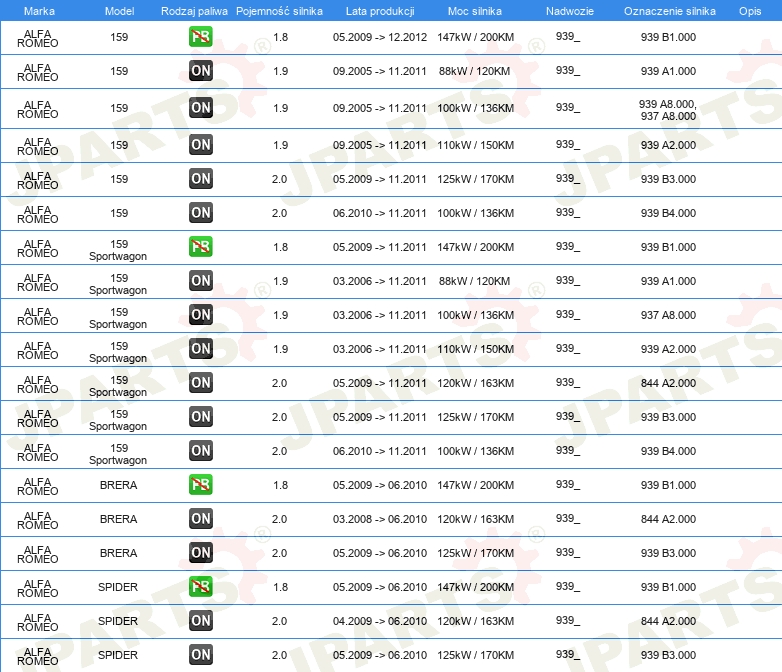The image size is (782, 672).
Task: Click 06.2010 -> 11.2011 in 159 sedan row
Action: click(x=380, y=213)
